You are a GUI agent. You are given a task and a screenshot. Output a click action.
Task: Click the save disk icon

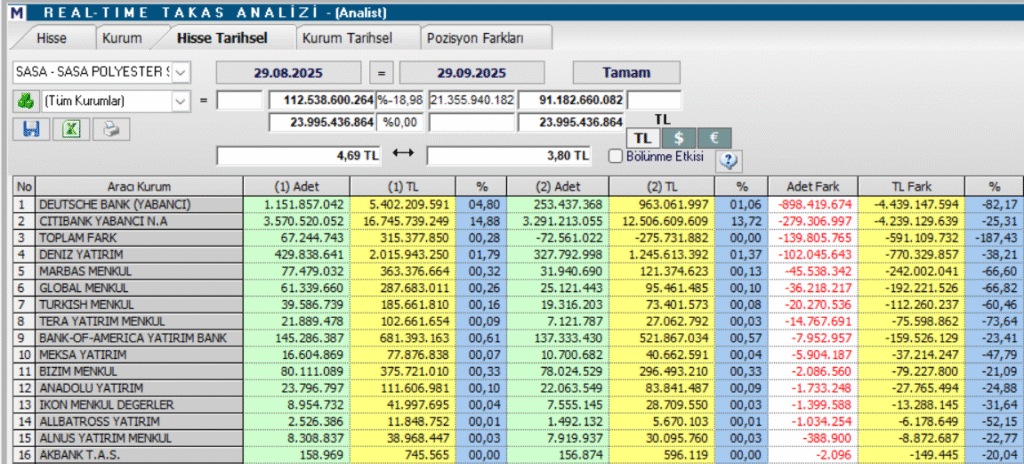pyautogui.click(x=29, y=128)
